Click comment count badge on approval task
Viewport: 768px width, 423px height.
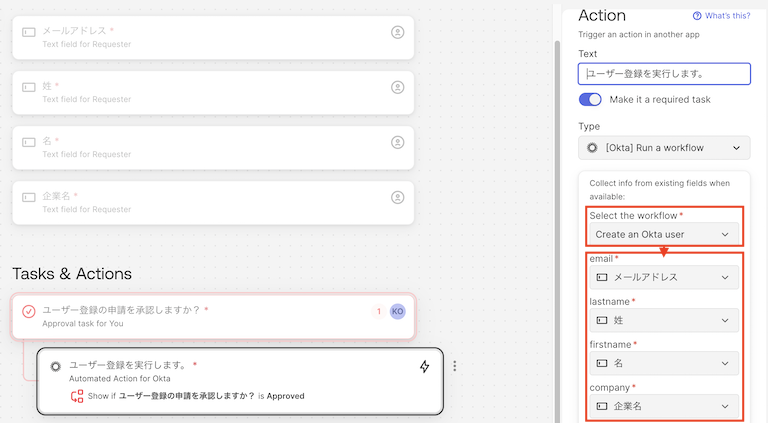378,312
